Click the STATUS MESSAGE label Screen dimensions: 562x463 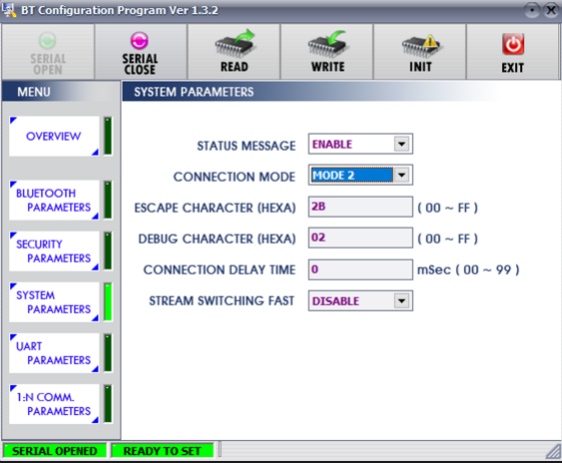(x=246, y=146)
